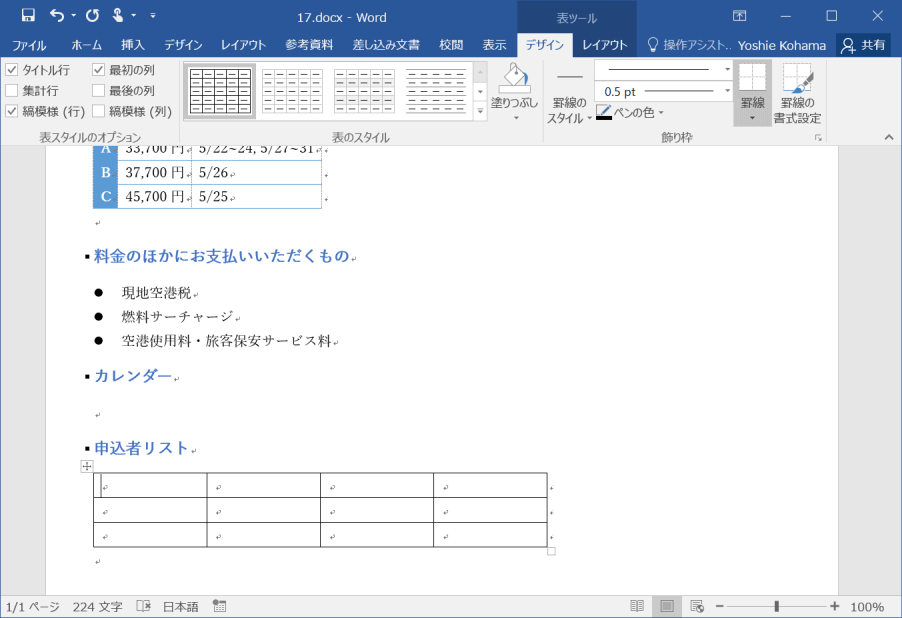
Task: Click the Ribbon Display Options icon
Action: [739, 16]
